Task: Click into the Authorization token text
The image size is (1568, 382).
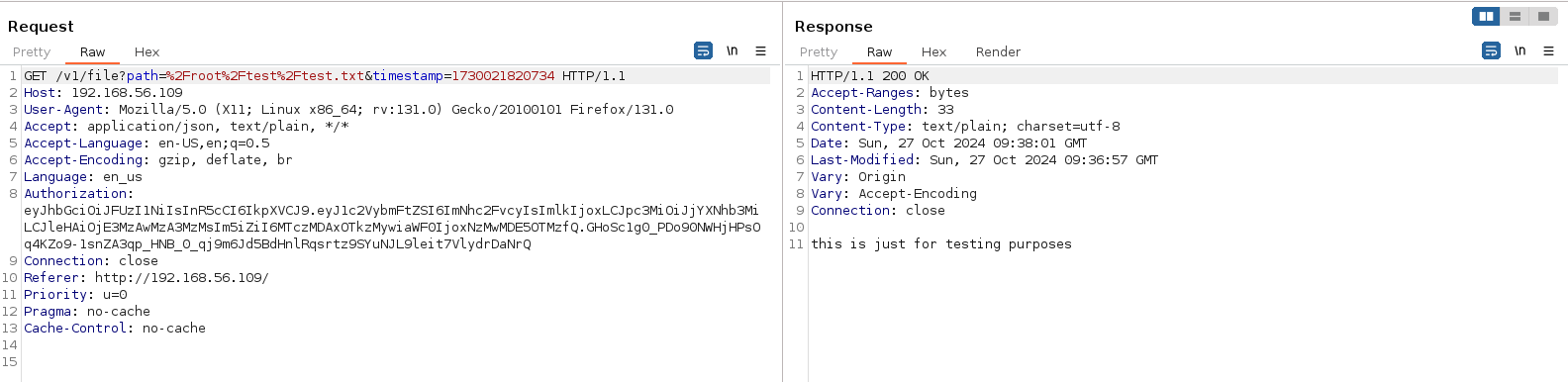Action: pos(392,227)
